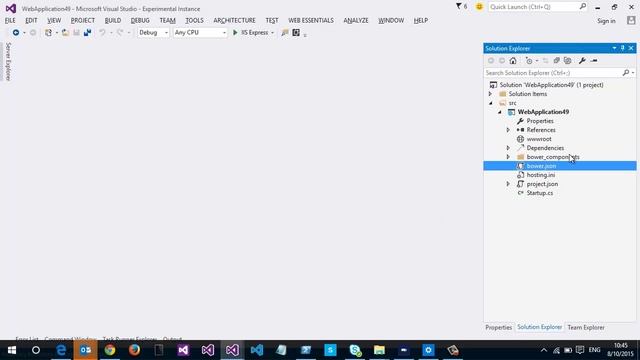Screen dimensions: 640x360
Task: Click the Solution Explorer search magnifier icon
Action: tap(625, 73)
